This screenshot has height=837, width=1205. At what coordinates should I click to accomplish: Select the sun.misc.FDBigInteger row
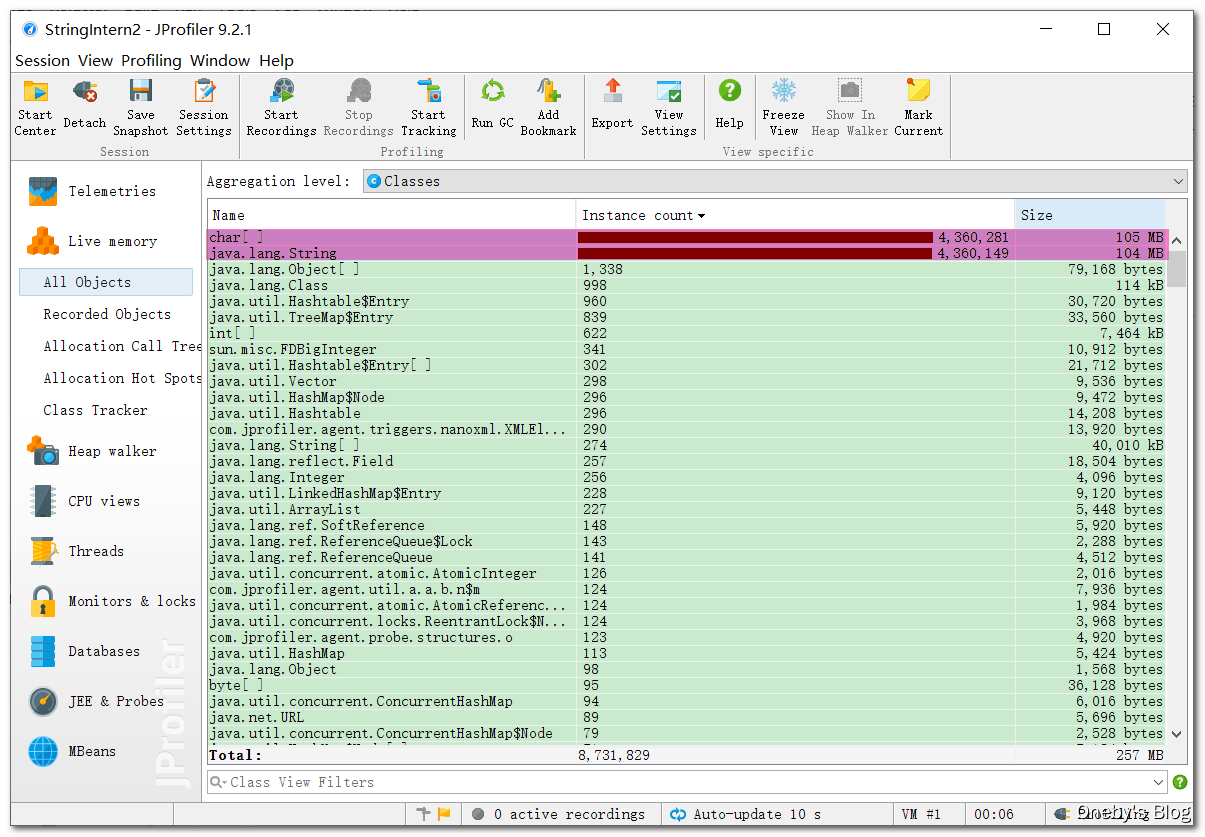686,349
